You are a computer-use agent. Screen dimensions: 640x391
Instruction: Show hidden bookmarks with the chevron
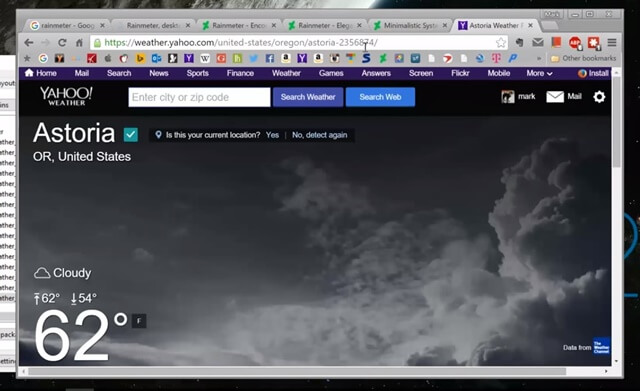click(x=539, y=58)
